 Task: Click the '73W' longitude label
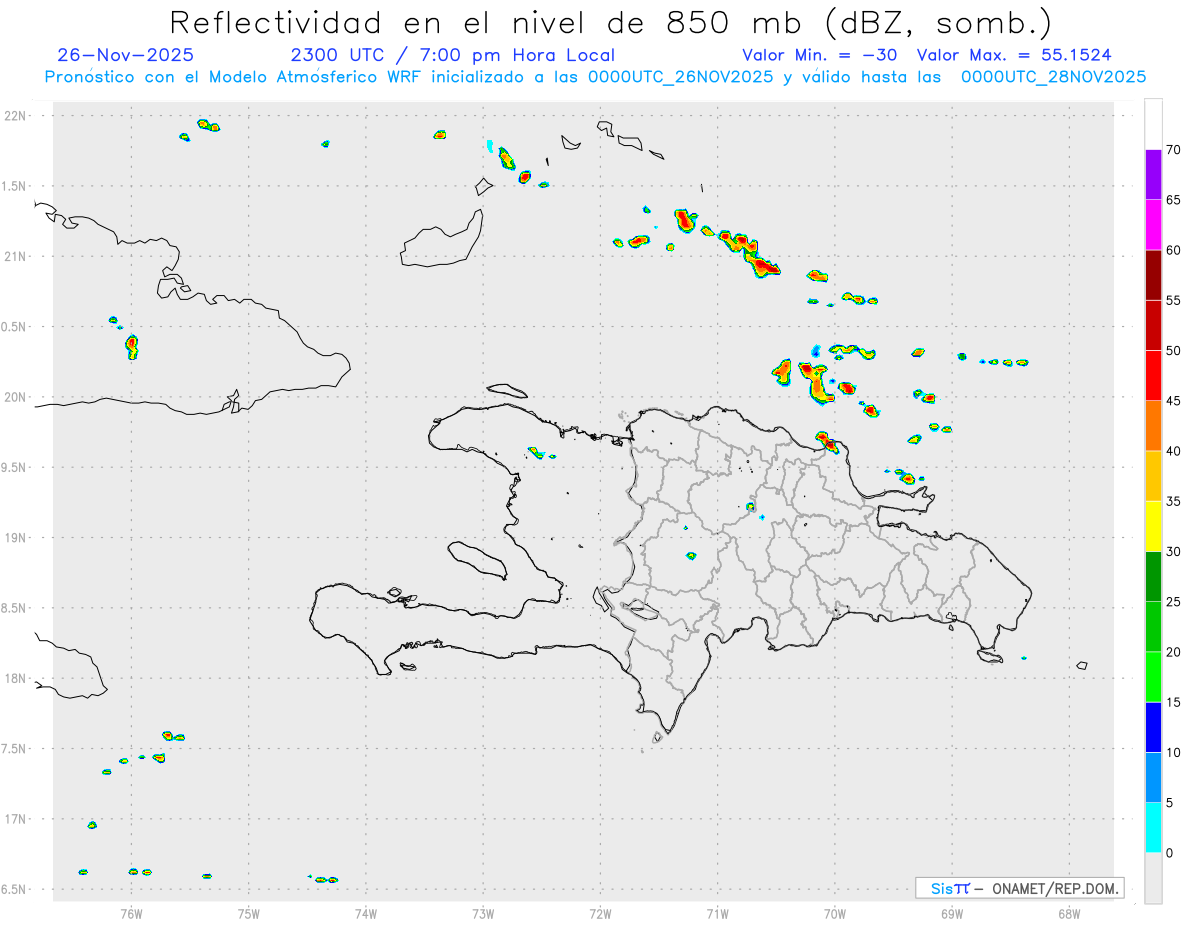click(x=483, y=913)
